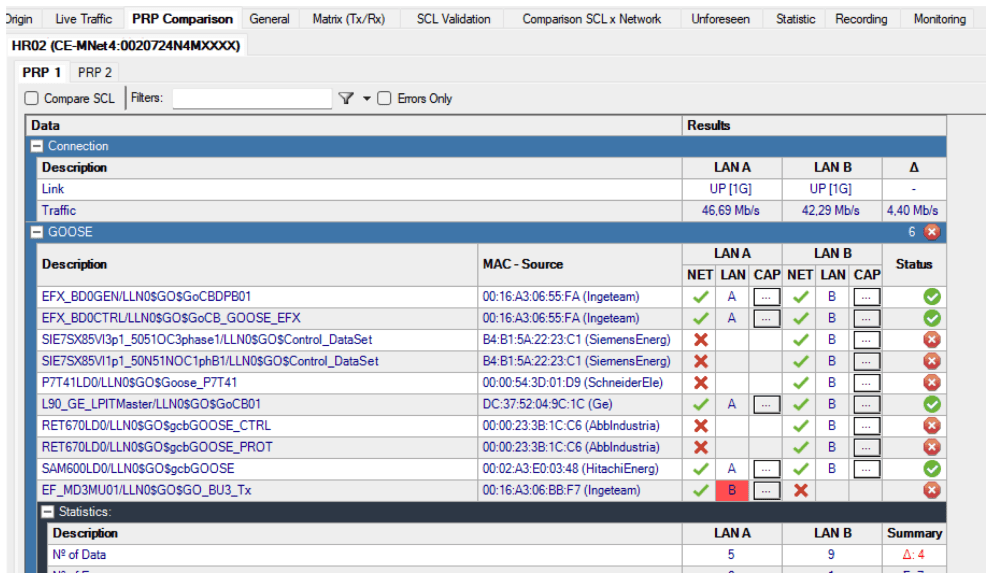Click green status icon for L90_GE_LPITMaster row
Viewport: 995px width, 581px height.
(x=932, y=404)
